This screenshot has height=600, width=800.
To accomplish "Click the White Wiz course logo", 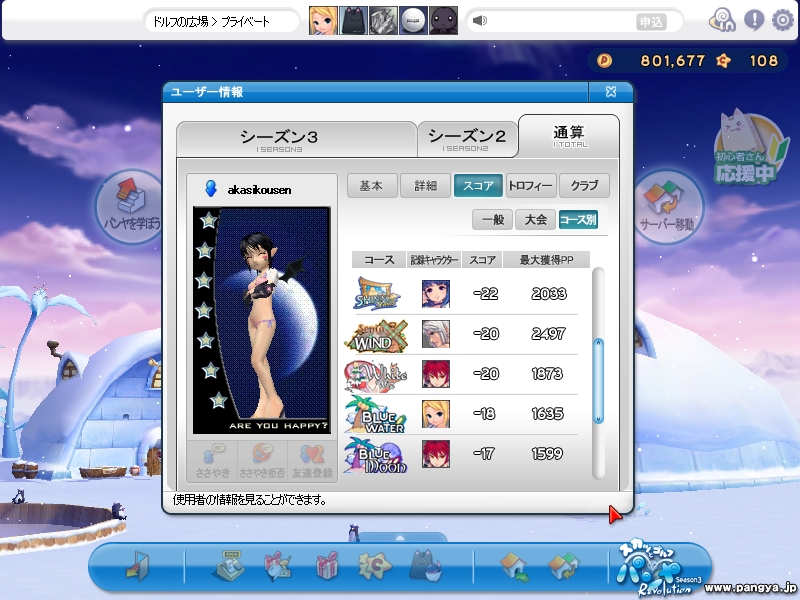I will pyautogui.click(x=376, y=376).
